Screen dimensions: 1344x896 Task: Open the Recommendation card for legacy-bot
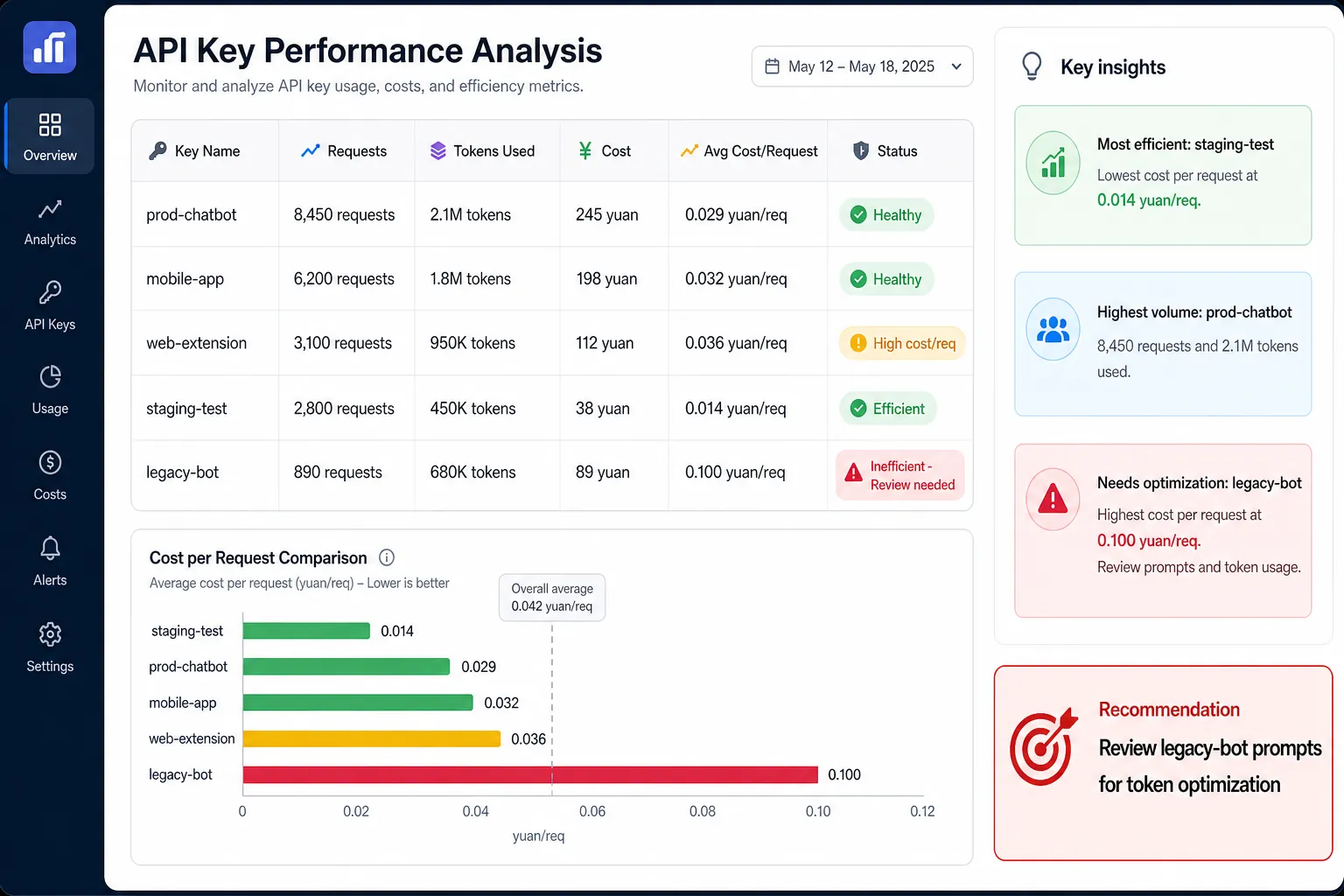1163,763
